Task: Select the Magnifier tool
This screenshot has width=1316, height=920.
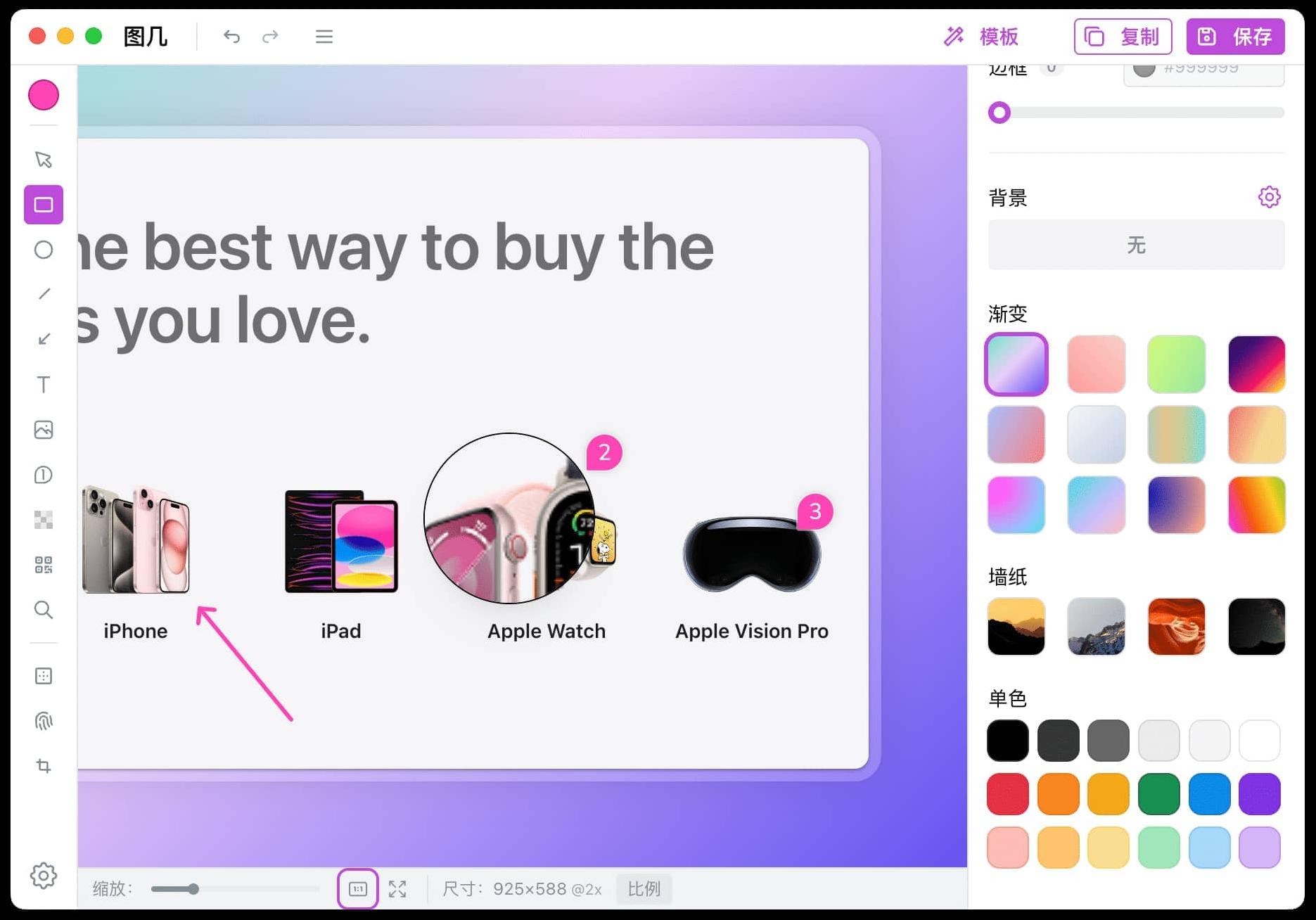Action: 44,610
